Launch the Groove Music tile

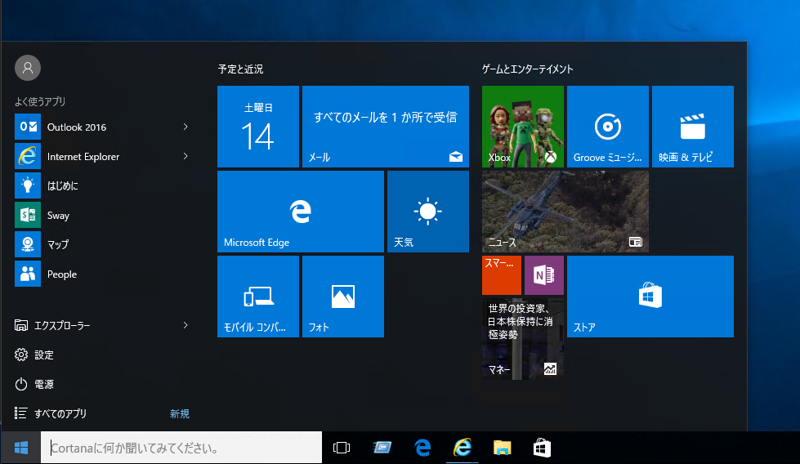pyautogui.click(x=607, y=126)
